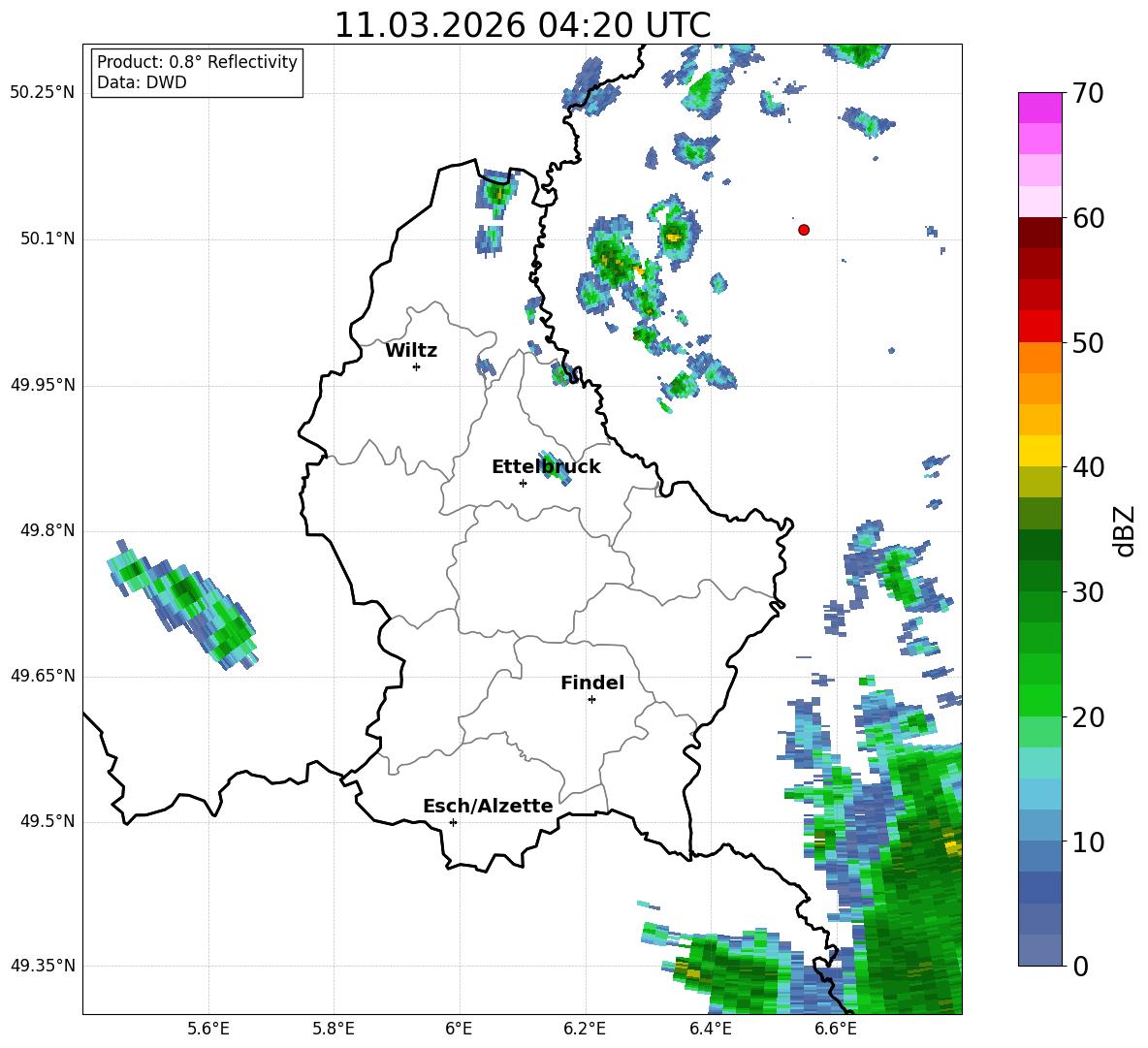Click the colorbar 0 tick label

pos(1081,966)
